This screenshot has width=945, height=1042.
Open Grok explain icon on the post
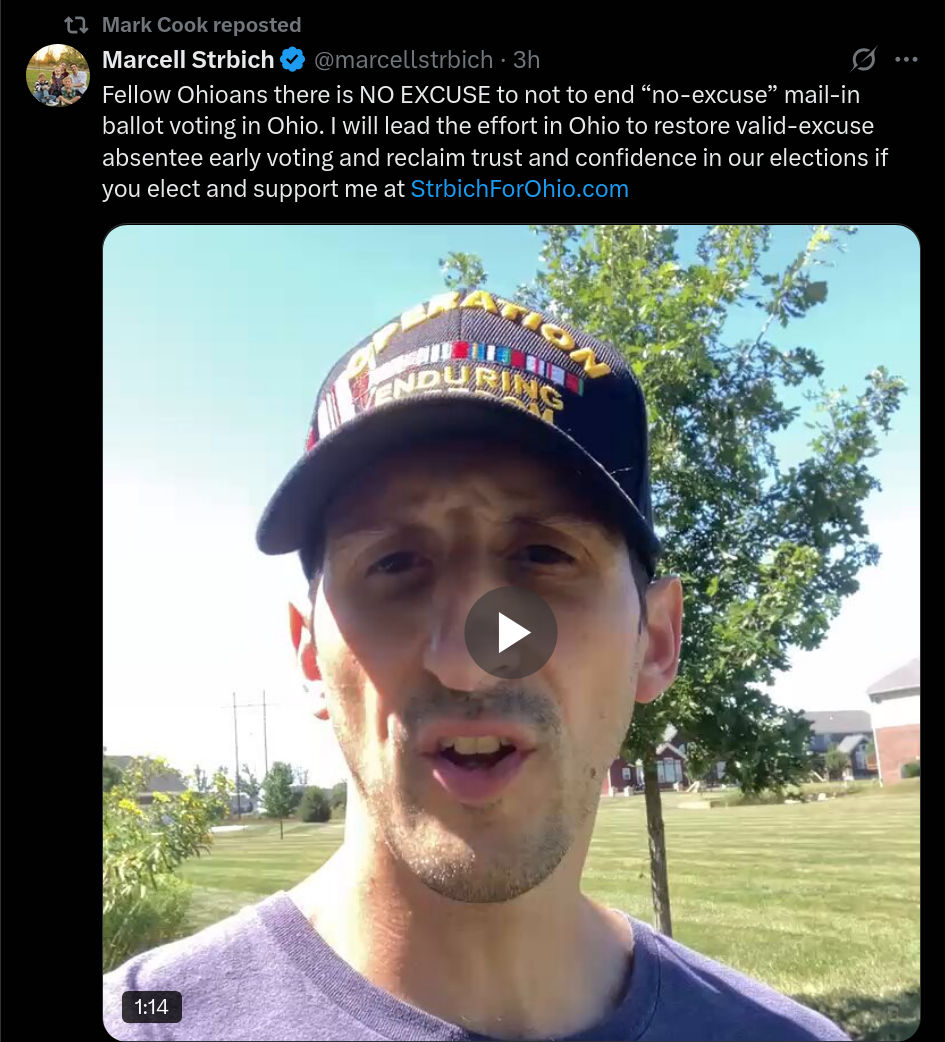pyautogui.click(x=864, y=60)
